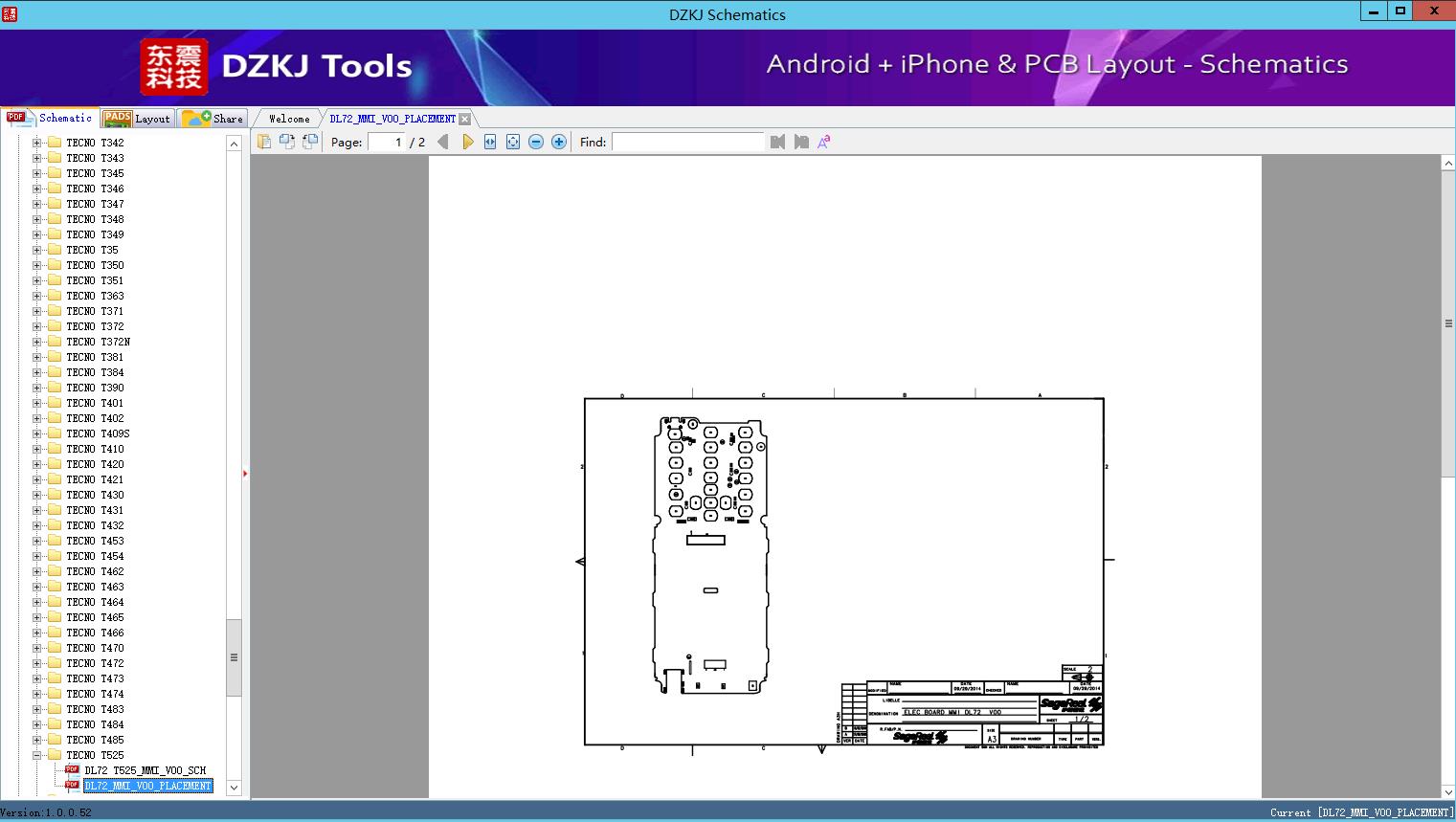Collapse the left panel with the red arrow
The height and width of the screenshot is (822, 1456).
click(245, 474)
